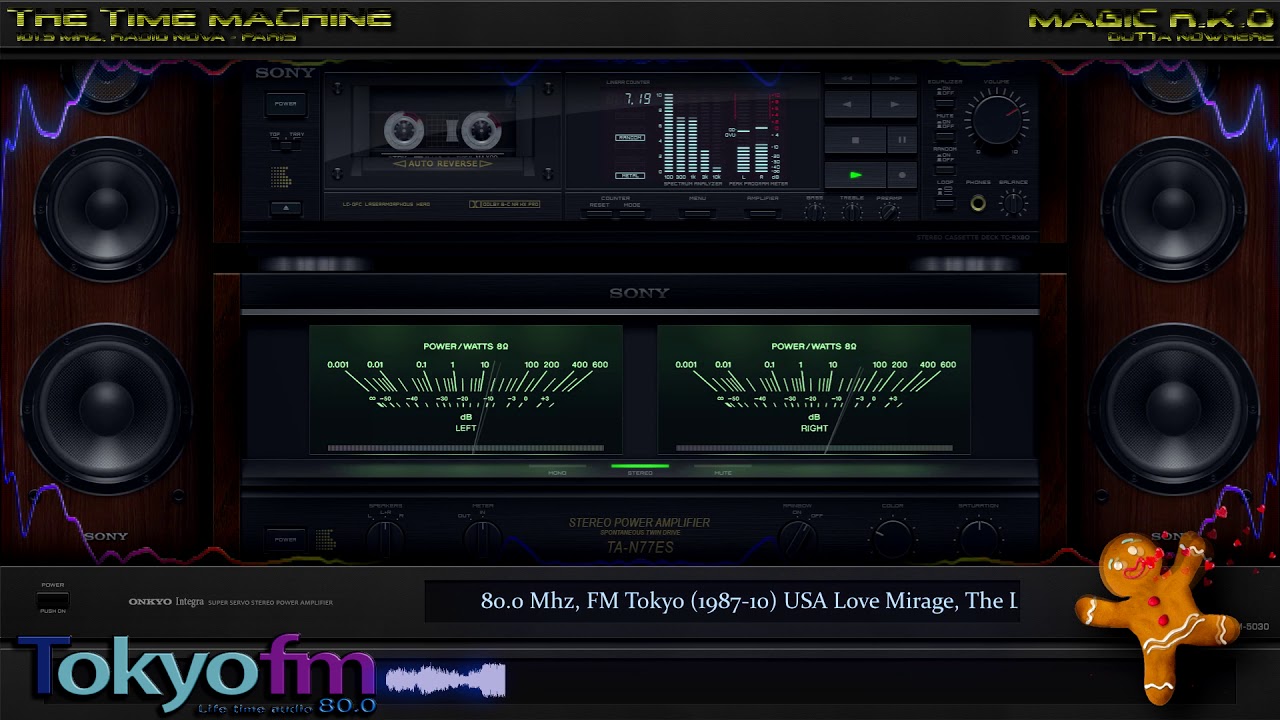This screenshot has width=1280, height=720.
Task: Click the Color knob
Action: tap(892, 538)
